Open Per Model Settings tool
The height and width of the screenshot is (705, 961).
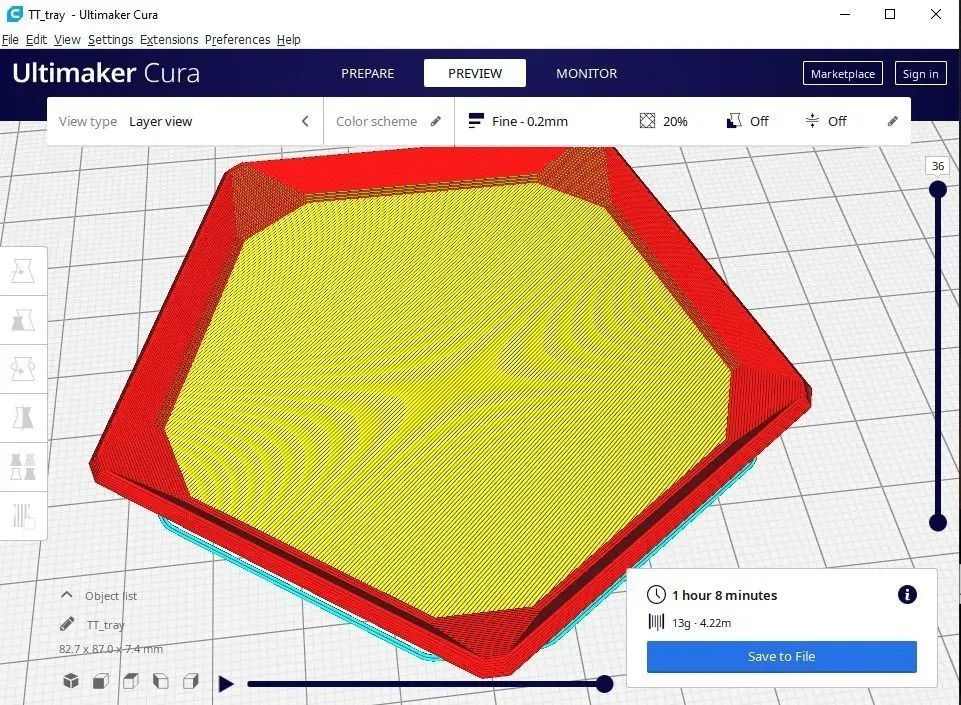coord(23,467)
